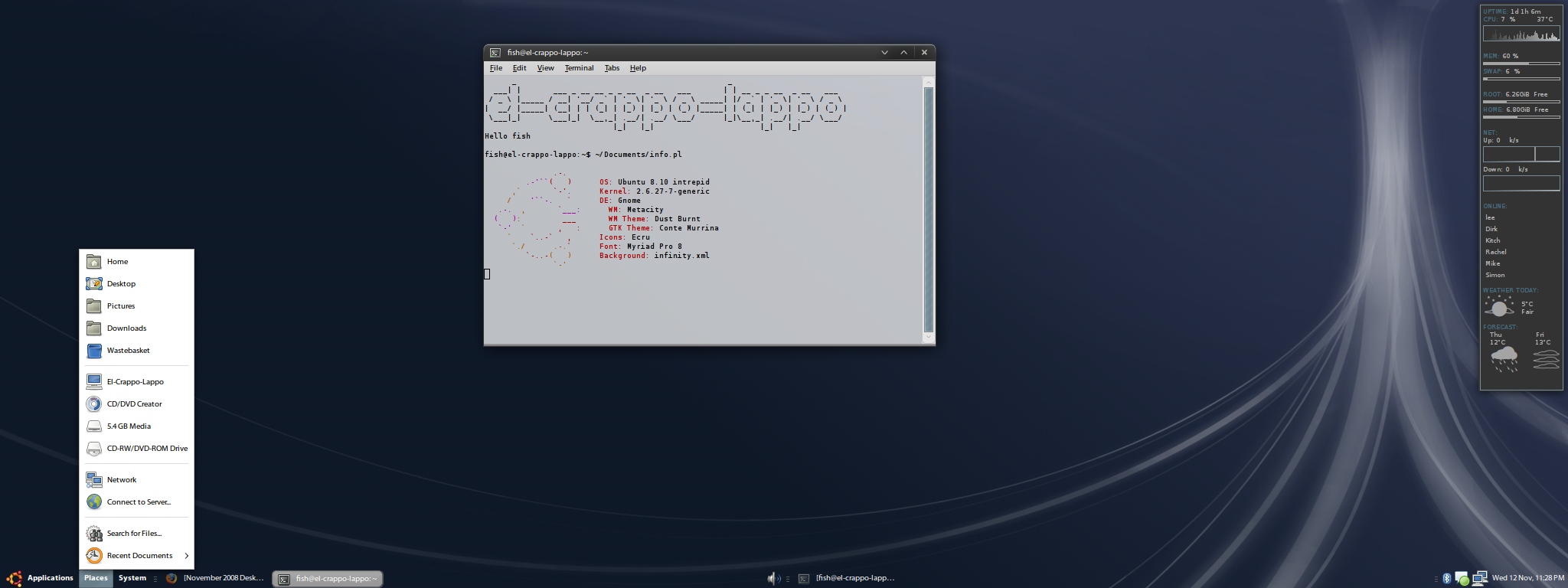This screenshot has width=1568, height=588.
Task: Open the Edit menu in terminal
Action: point(519,68)
